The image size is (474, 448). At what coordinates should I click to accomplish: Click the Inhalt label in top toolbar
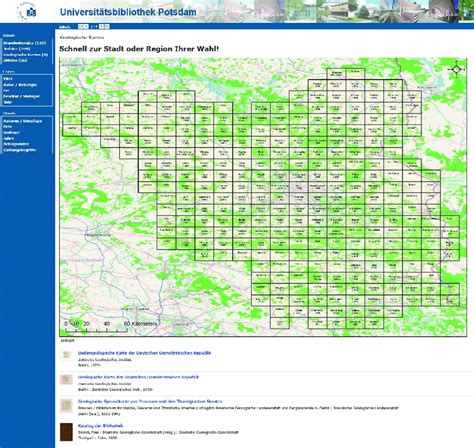pyautogui.click(x=65, y=27)
